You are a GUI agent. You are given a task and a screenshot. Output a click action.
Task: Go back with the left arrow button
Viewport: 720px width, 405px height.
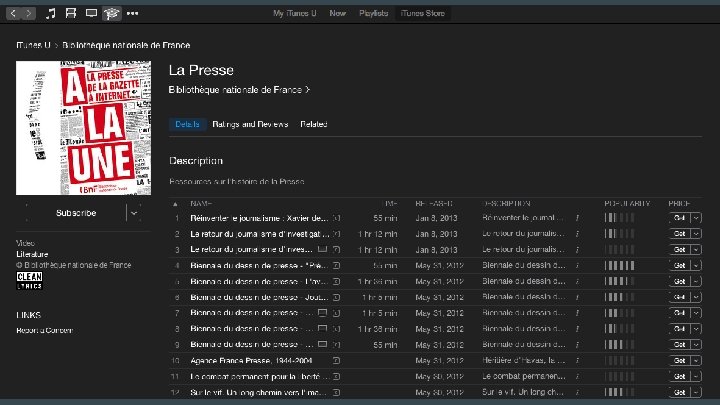[13, 13]
